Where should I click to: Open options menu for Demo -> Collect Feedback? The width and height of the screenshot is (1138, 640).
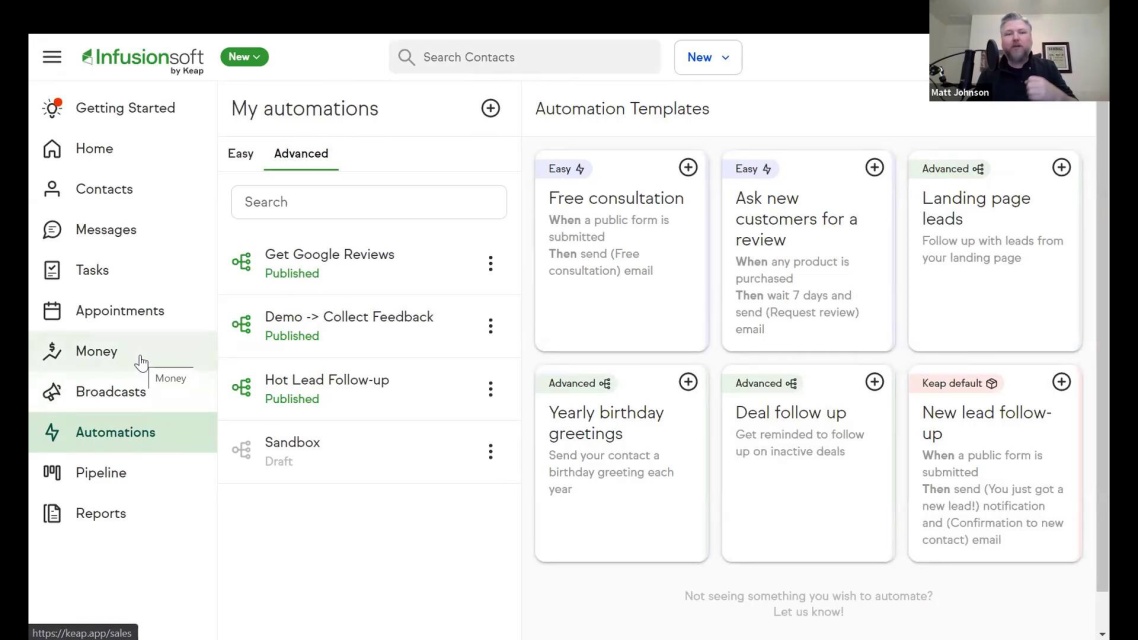491,326
